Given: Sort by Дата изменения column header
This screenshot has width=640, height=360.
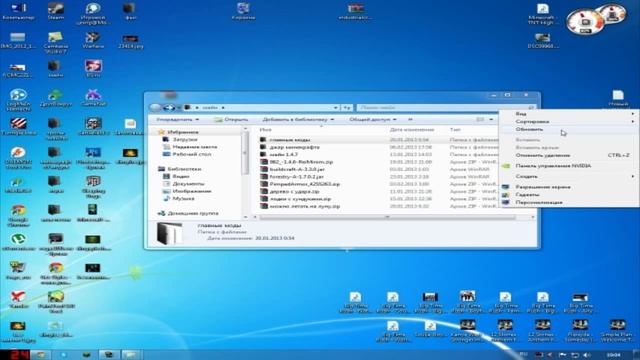Looking at the screenshot, I should click(x=411, y=130).
